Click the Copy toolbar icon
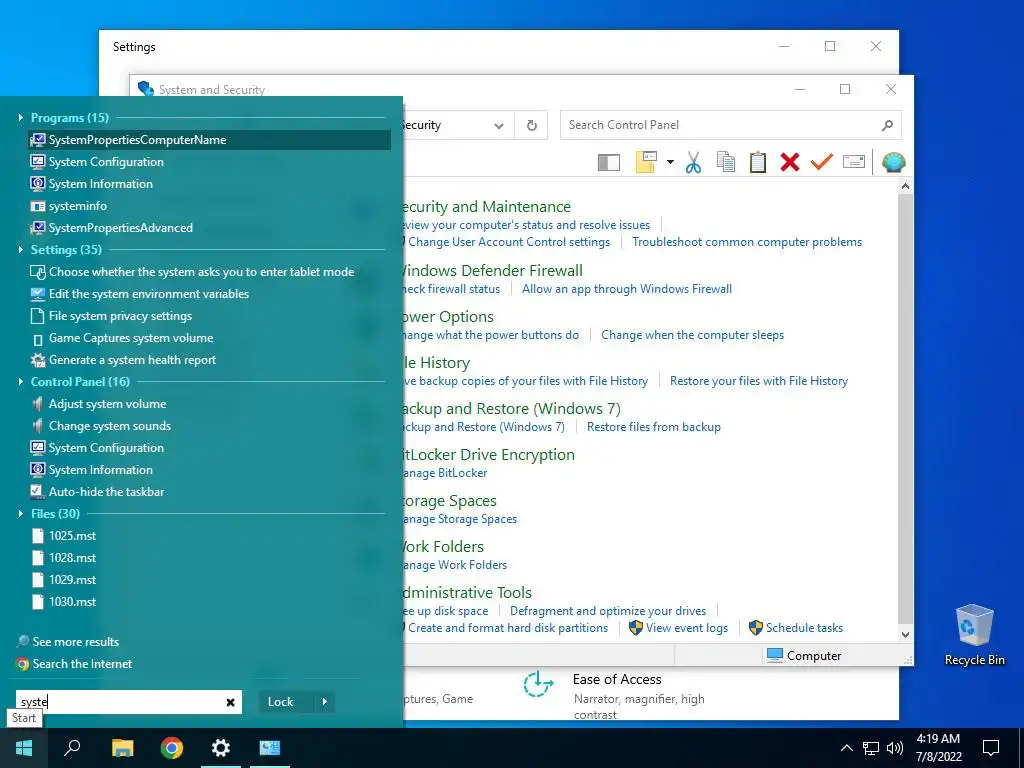This screenshot has width=1024, height=768. pyautogui.click(x=726, y=162)
